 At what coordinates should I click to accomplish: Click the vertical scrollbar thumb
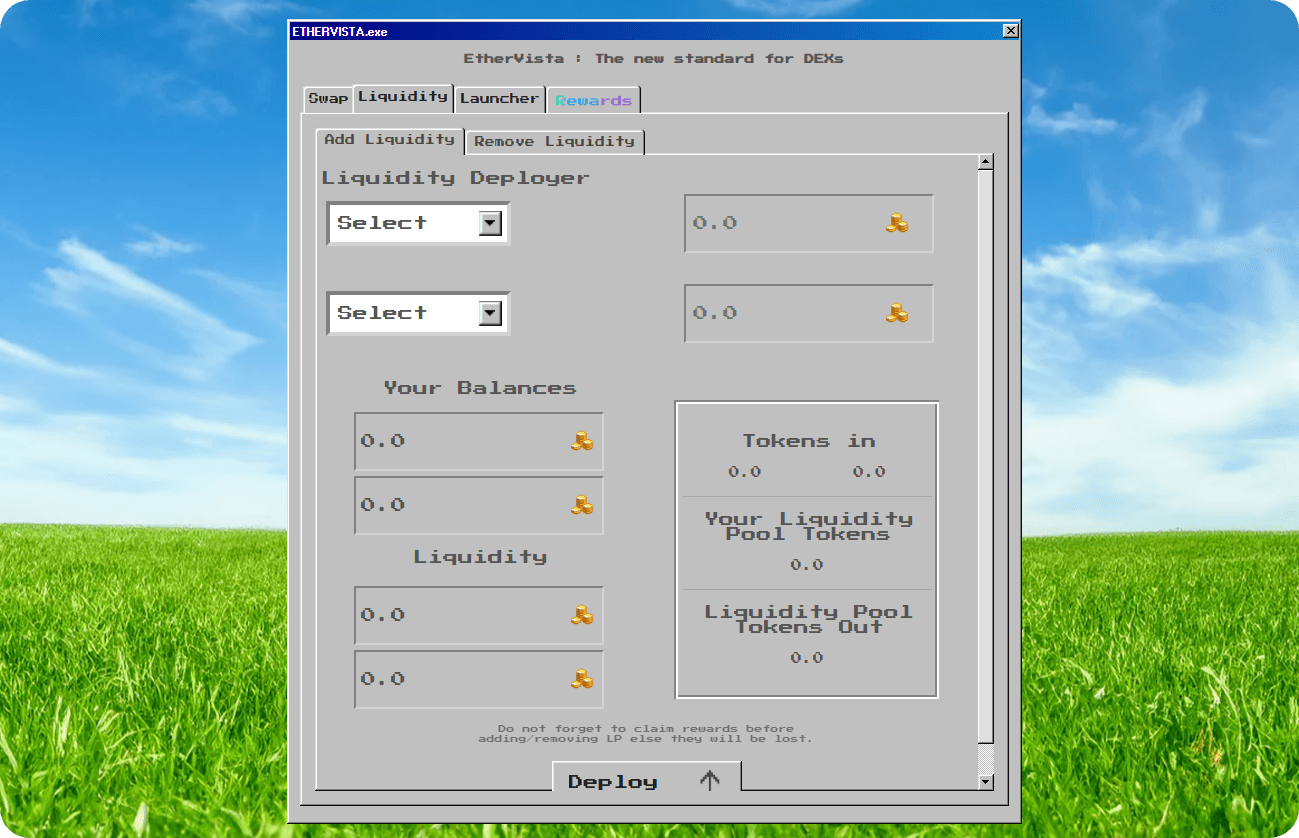(x=986, y=456)
